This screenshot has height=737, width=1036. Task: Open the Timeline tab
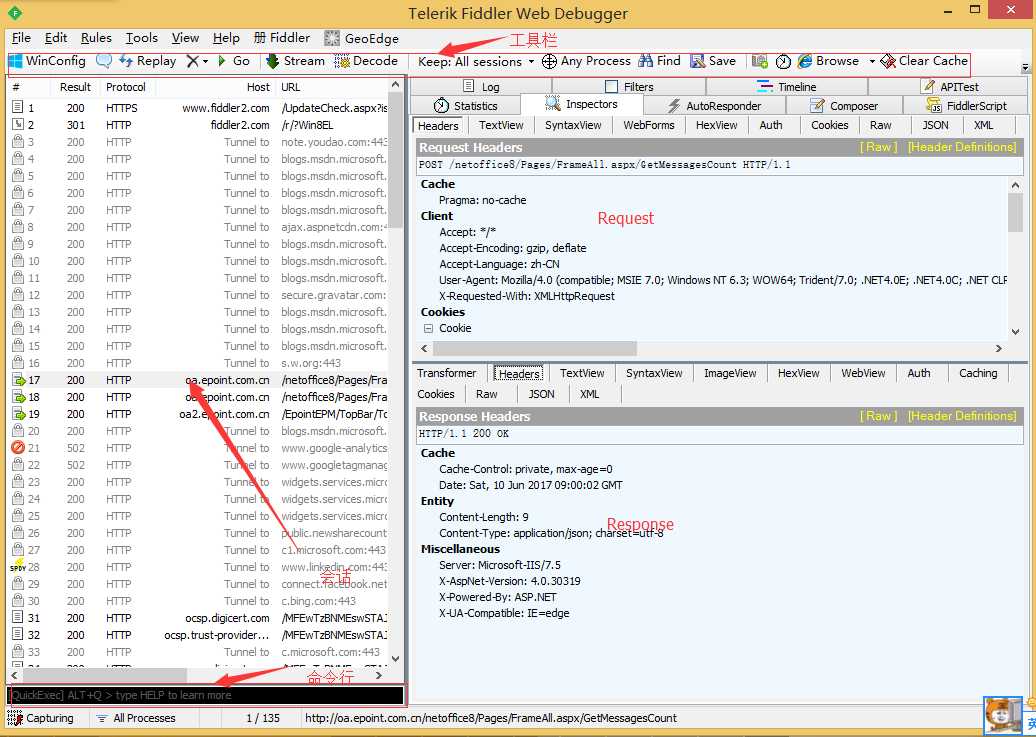[x=786, y=86]
